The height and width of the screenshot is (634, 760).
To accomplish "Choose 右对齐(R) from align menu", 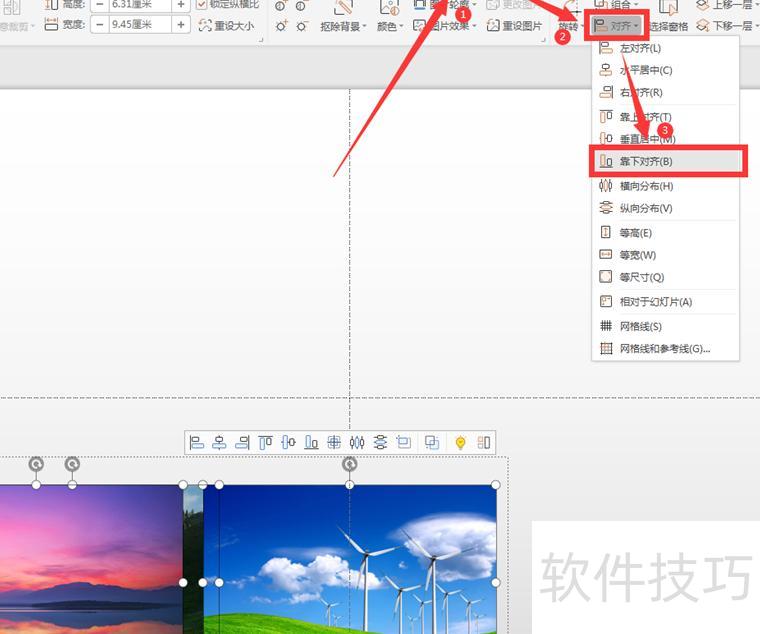I will [x=665, y=92].
